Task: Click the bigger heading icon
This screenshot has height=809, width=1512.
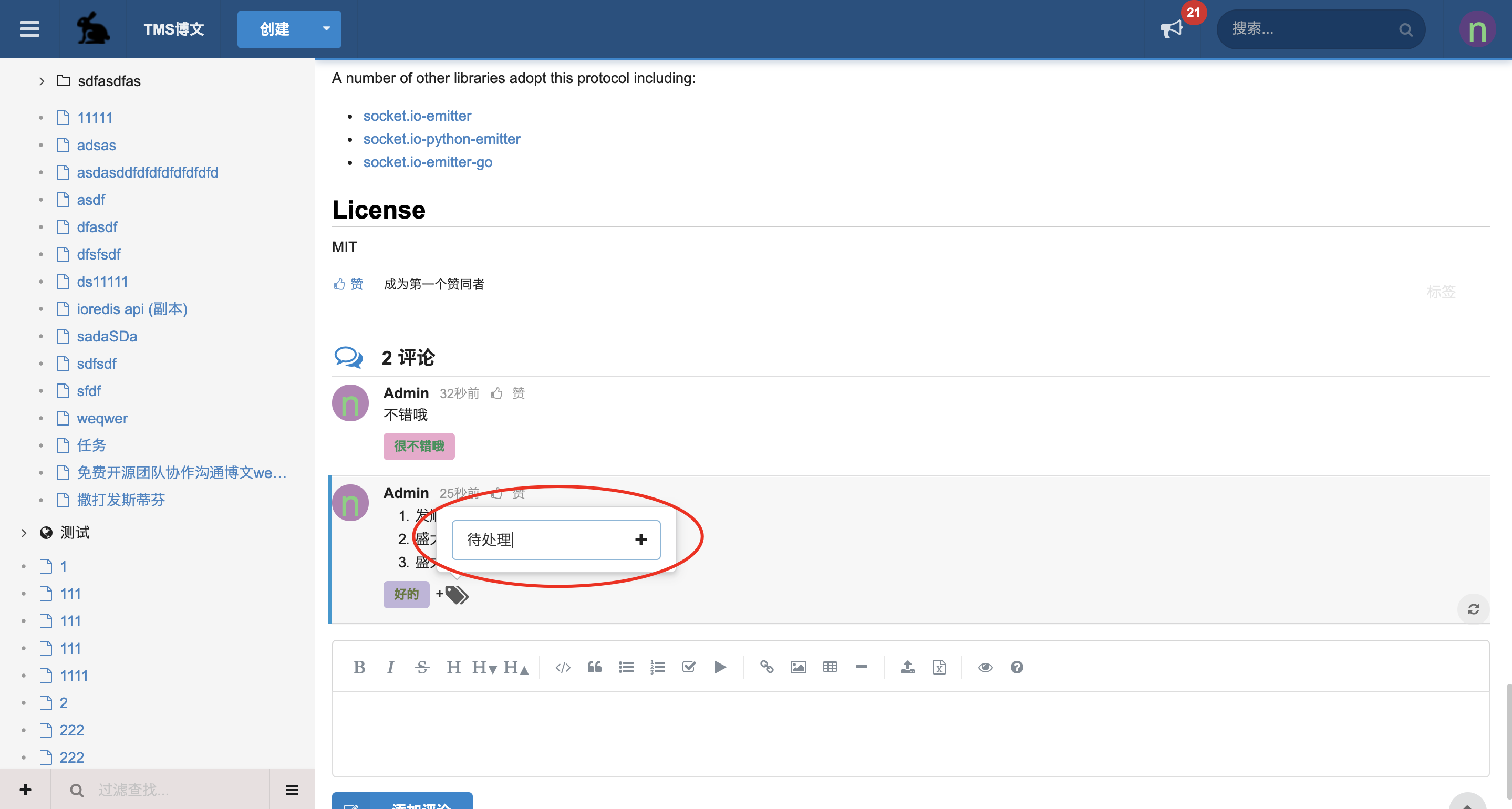Action: [x=516, y=667]
